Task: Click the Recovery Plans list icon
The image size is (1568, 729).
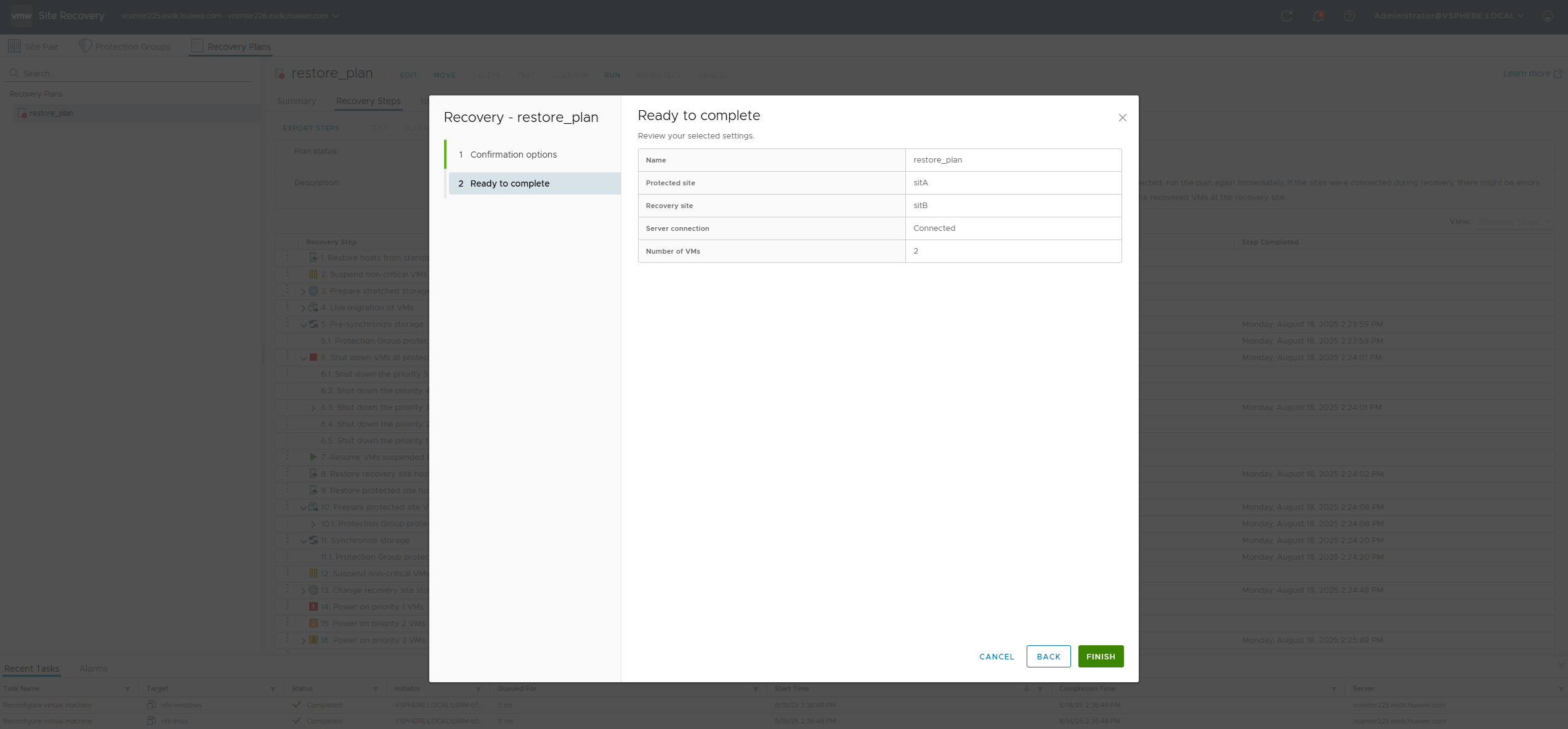Action: (x=197, y=46)
